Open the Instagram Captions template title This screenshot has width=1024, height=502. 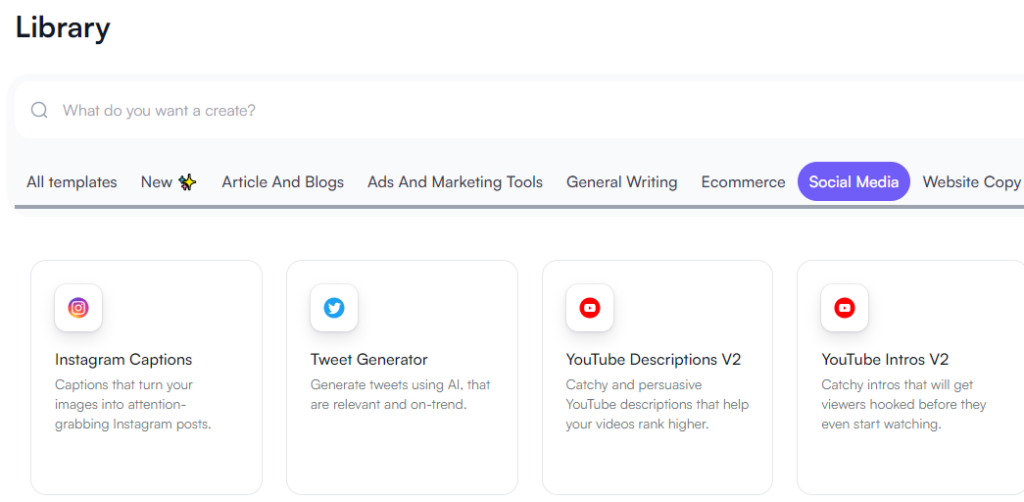(x=123, y=360)
